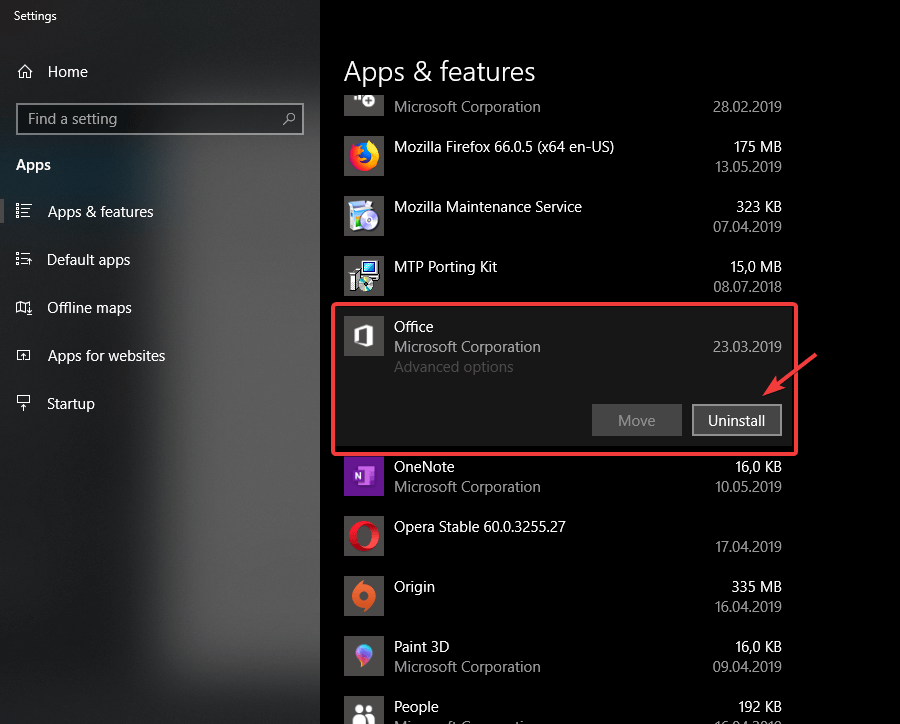
Task: Click the 175 MB size of Firefox
Action: point(758,147)
